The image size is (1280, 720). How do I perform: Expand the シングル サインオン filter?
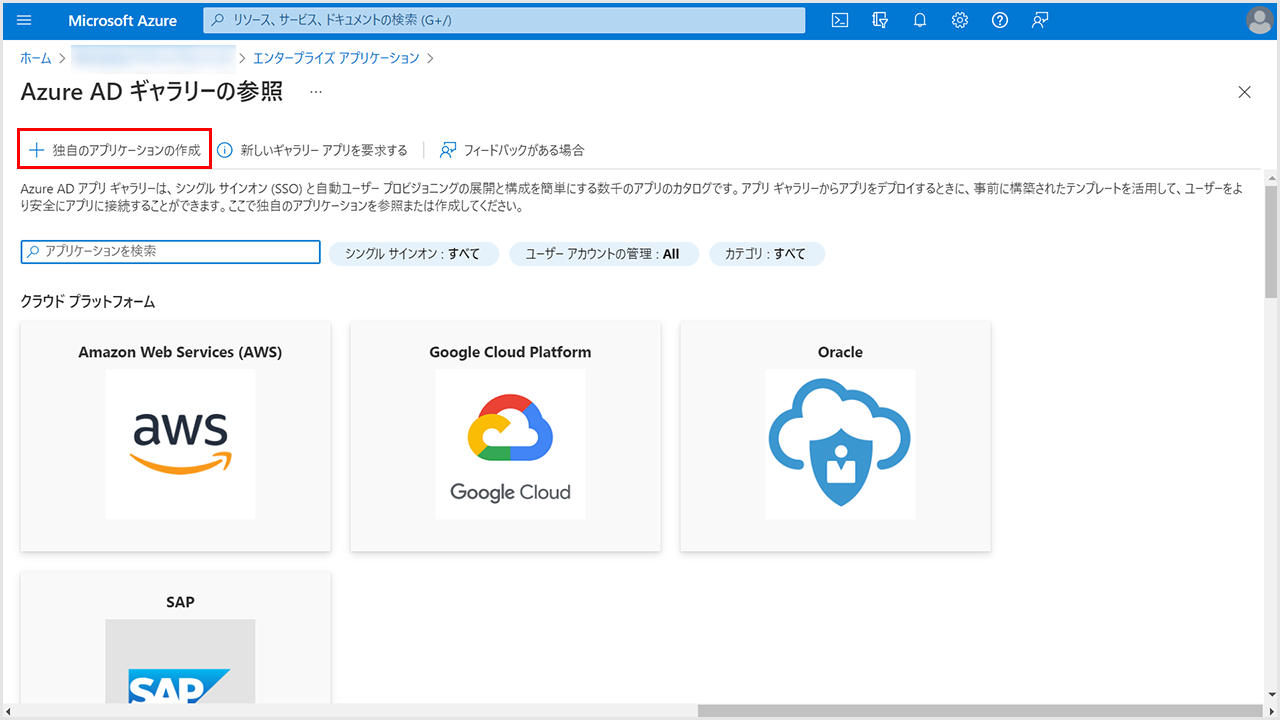pos(413,254)
